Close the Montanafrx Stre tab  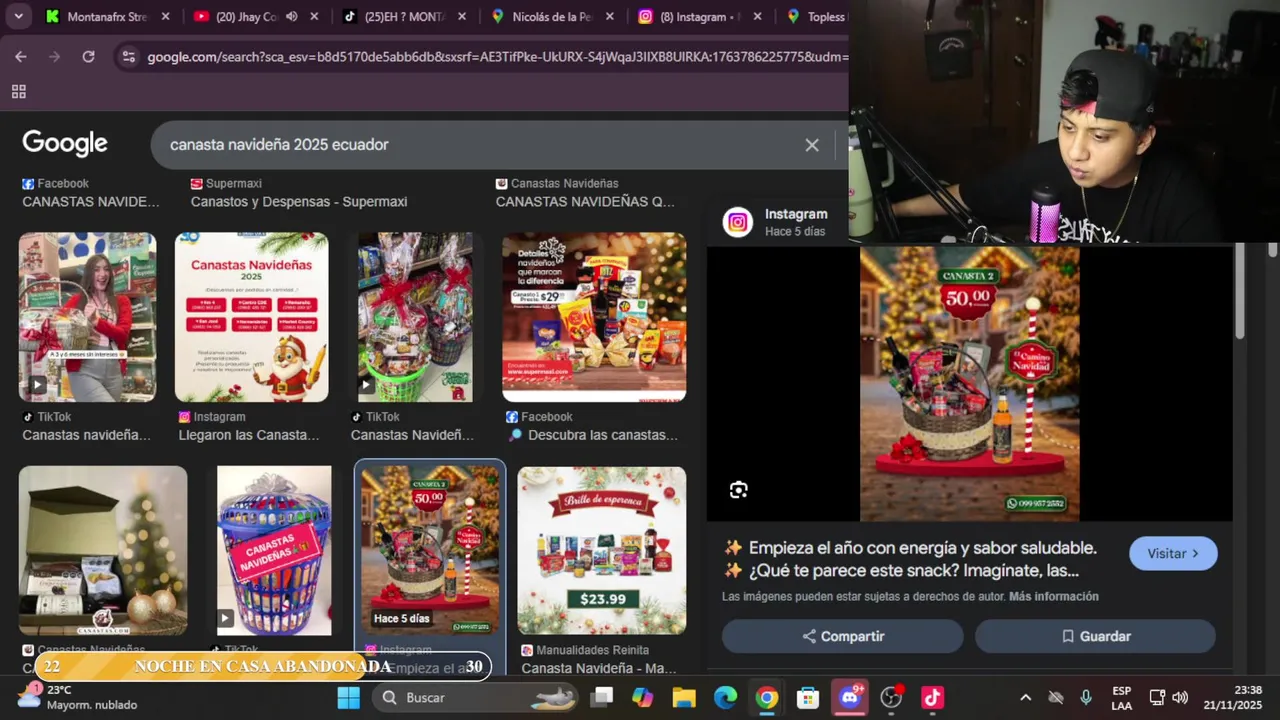point(165,16)
